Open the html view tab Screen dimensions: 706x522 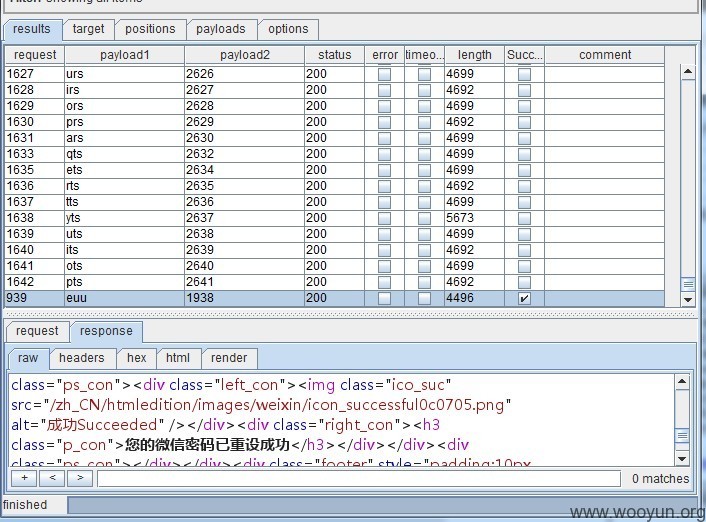click(x=178, y=359)
